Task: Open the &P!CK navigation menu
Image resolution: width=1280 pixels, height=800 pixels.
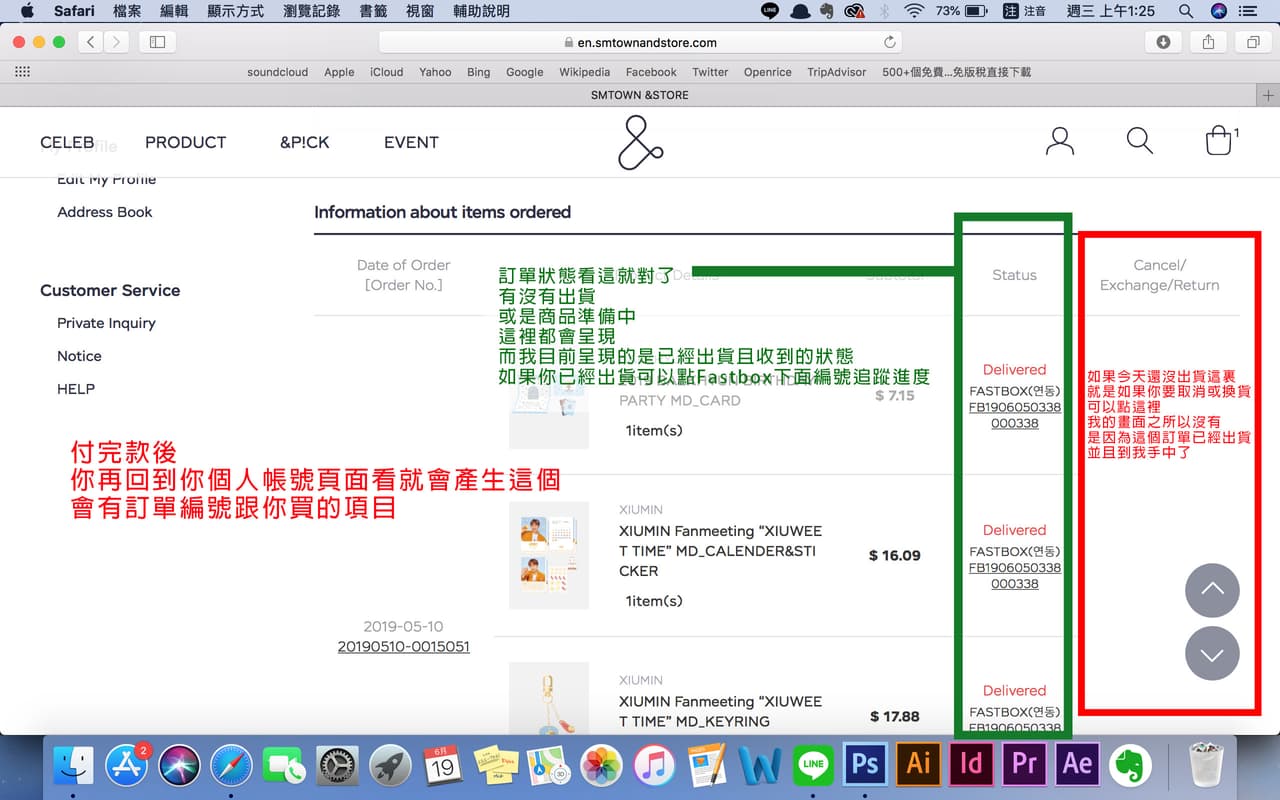Action: (304, 142)
